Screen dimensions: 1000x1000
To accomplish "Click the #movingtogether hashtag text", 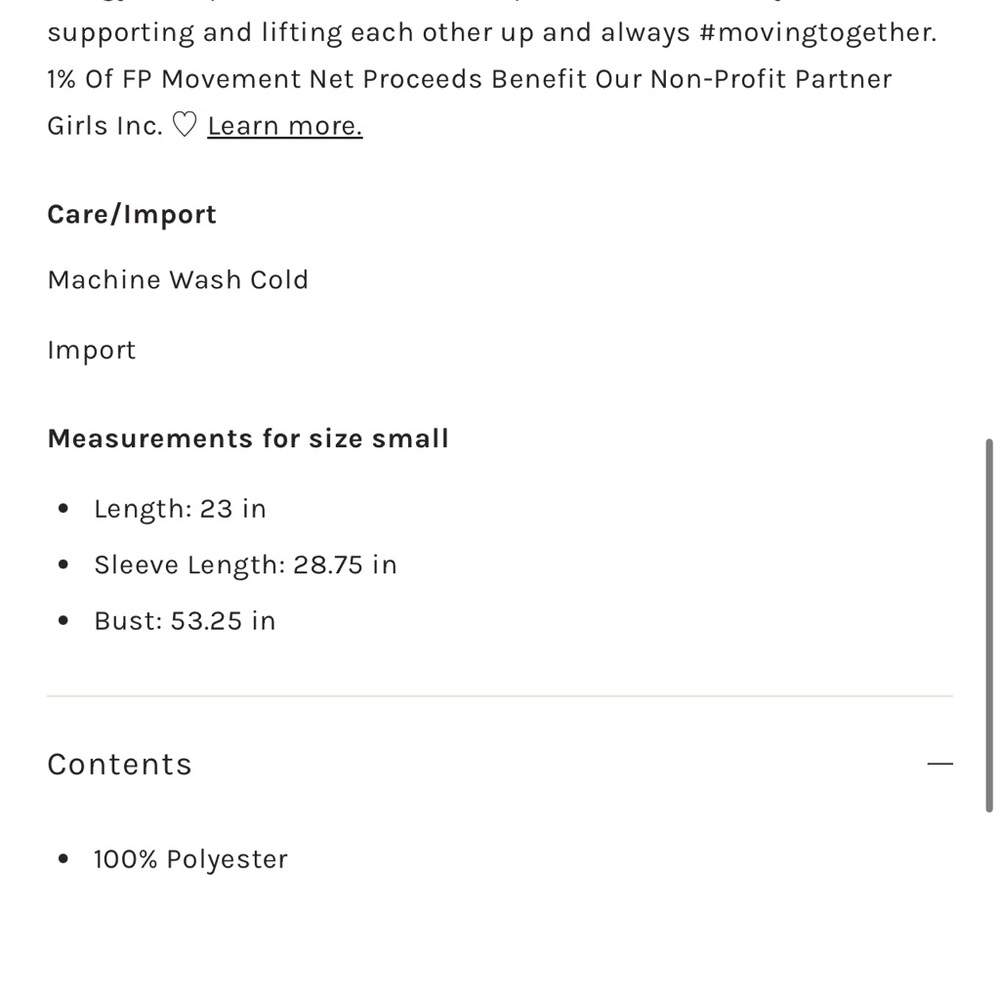I will click(818, 33).
